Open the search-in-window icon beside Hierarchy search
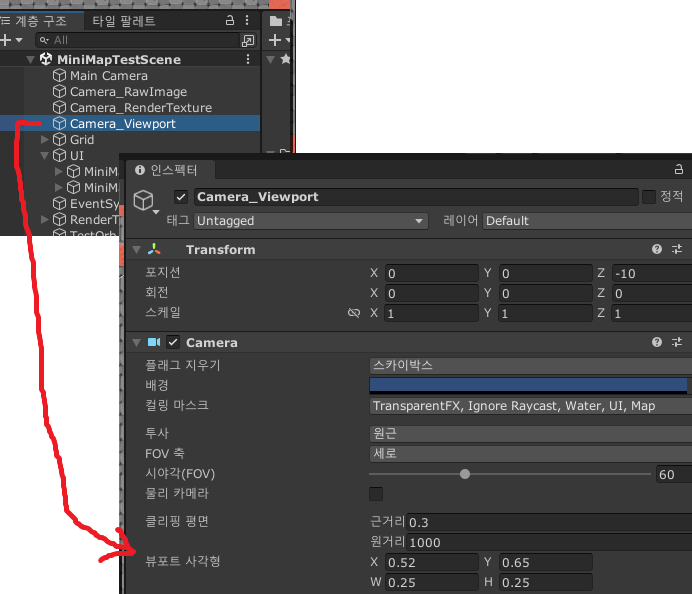Screen dimensions: 692x594 248,41
